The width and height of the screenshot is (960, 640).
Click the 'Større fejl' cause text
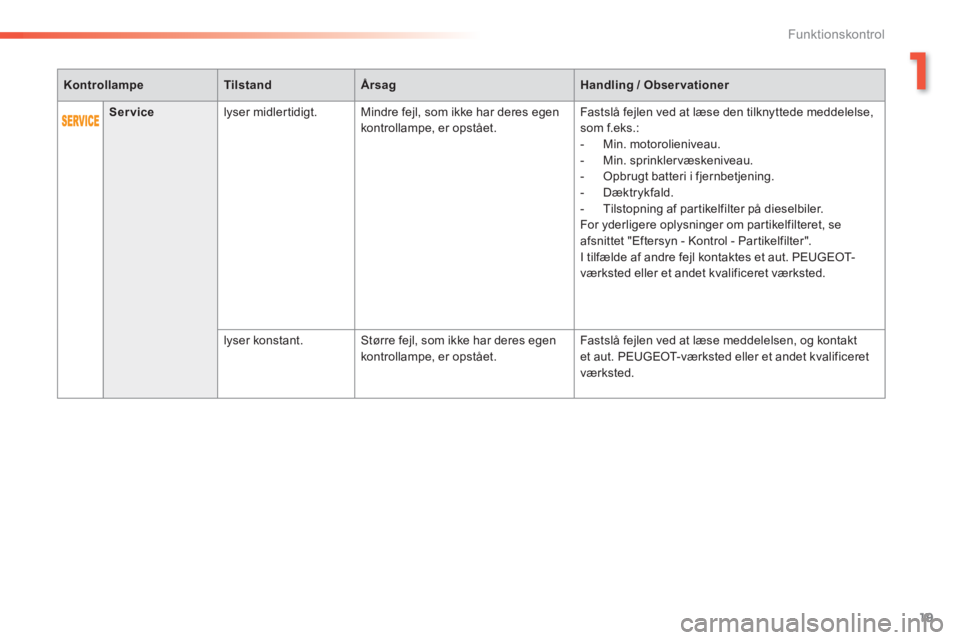tap(459, 348)
